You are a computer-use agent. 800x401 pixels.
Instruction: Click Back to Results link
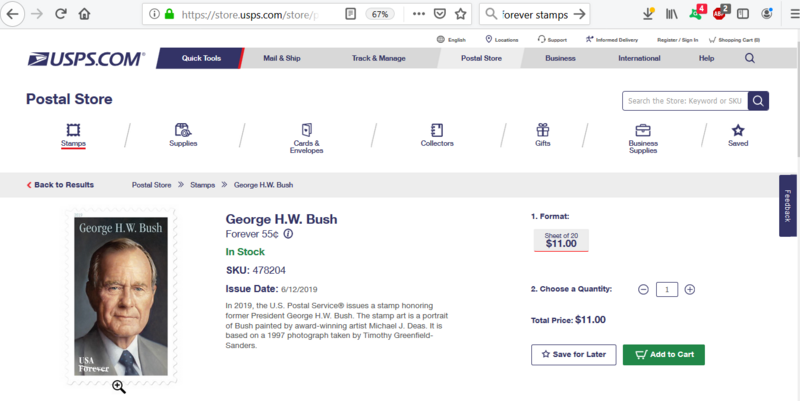pos(60,185)
